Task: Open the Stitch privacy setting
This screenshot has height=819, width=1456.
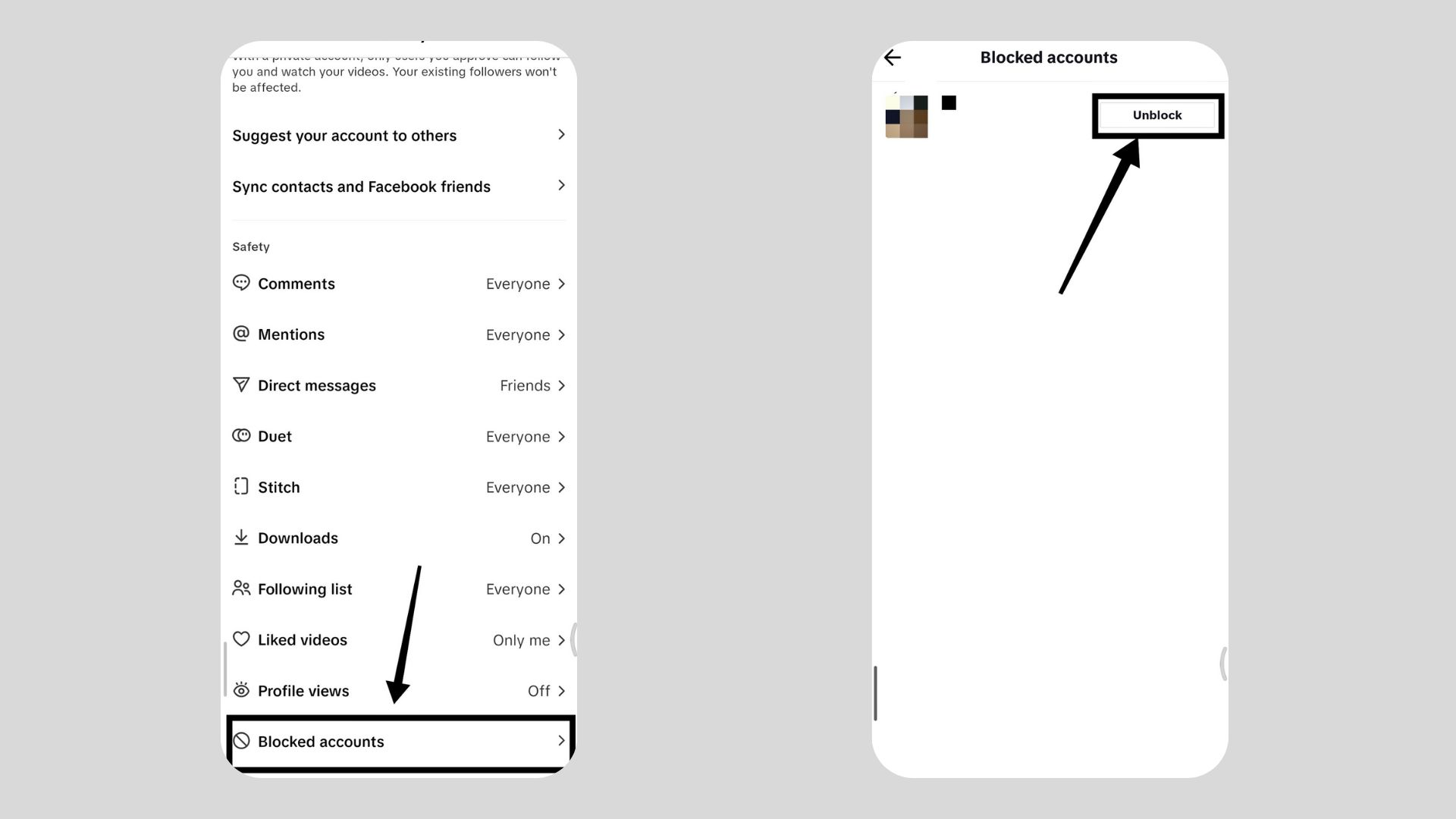Action: pyautogui.click(x=398, y=486)
